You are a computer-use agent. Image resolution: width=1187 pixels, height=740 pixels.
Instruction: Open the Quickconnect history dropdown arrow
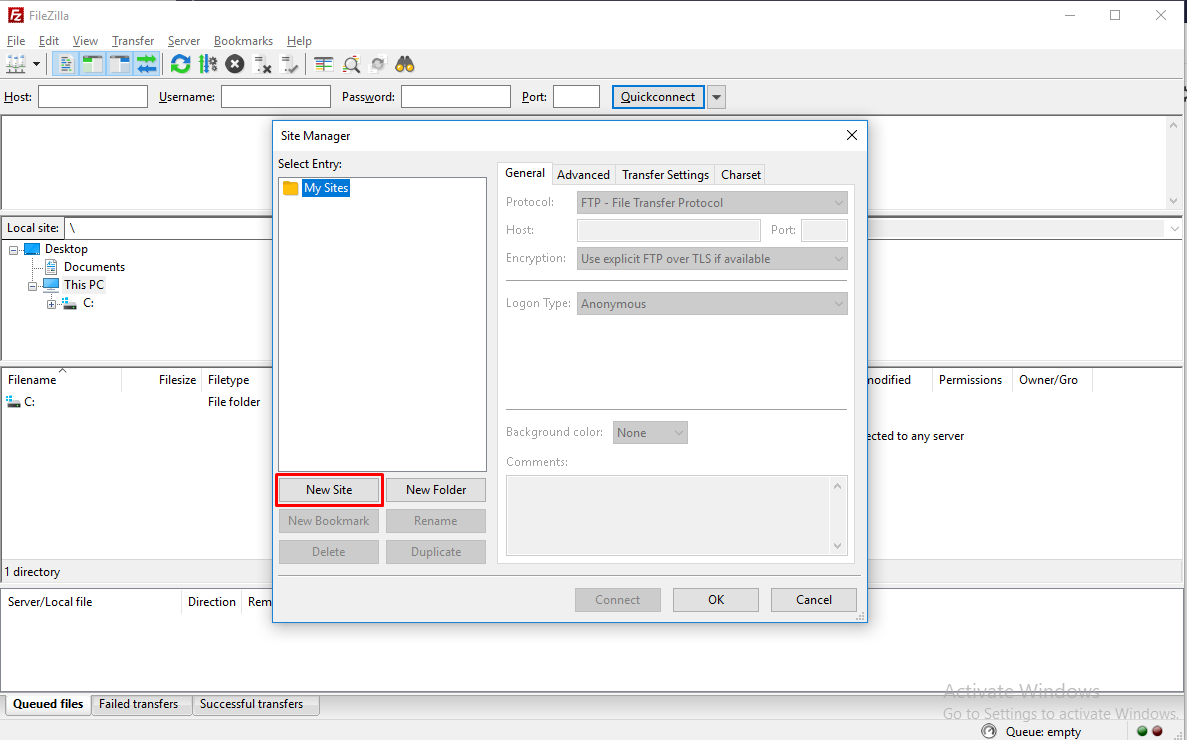tap(716, 97)
